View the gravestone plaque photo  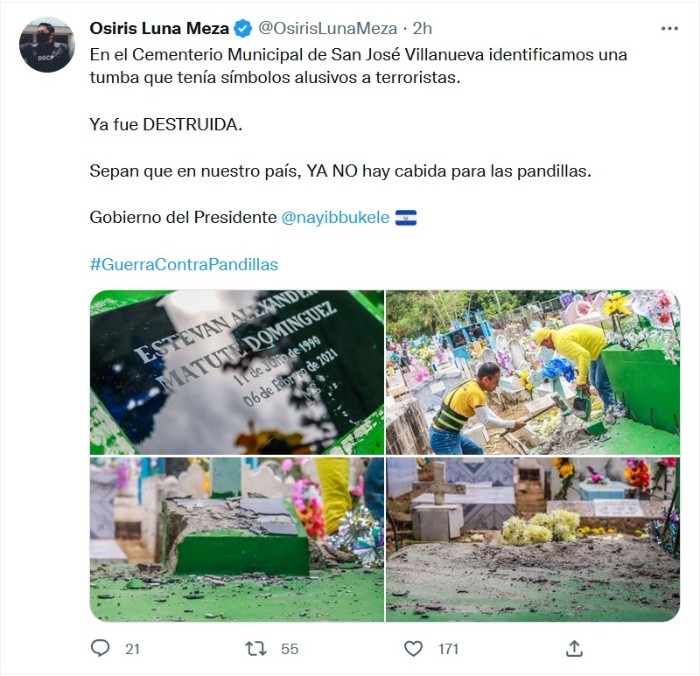tap(237, 372)
